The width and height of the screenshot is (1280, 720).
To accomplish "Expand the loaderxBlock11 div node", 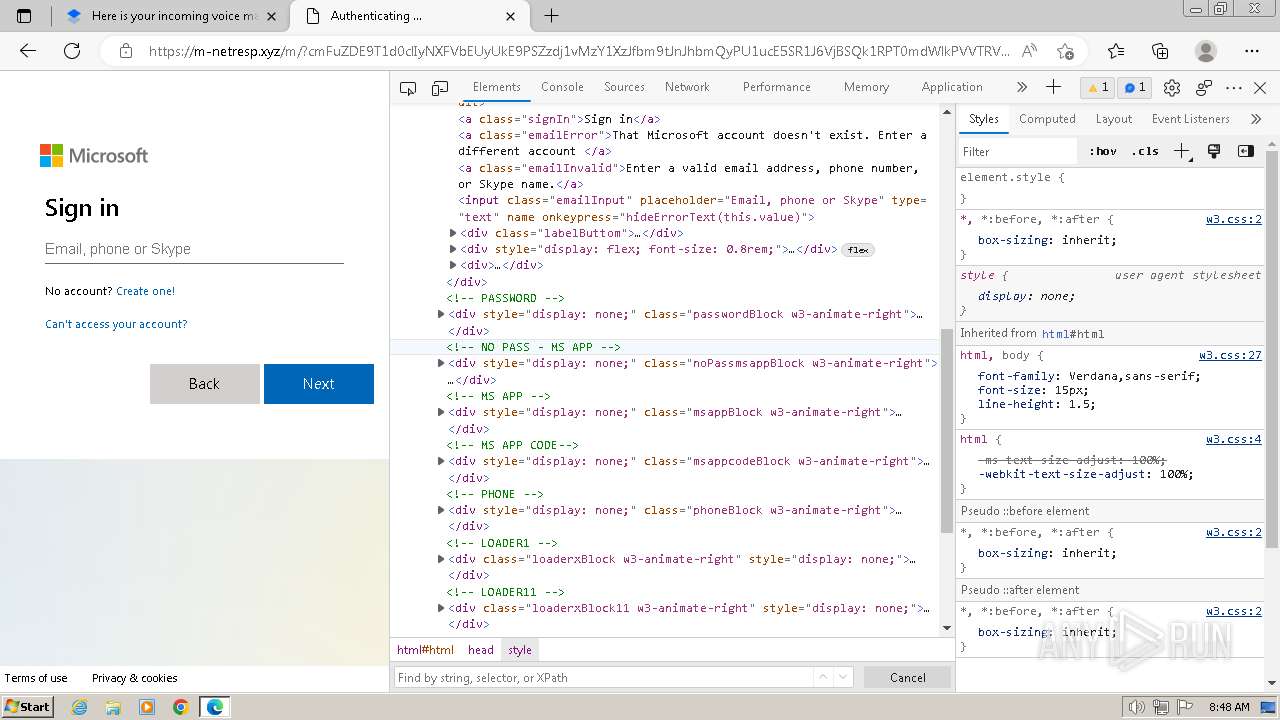I will (441, 608).
